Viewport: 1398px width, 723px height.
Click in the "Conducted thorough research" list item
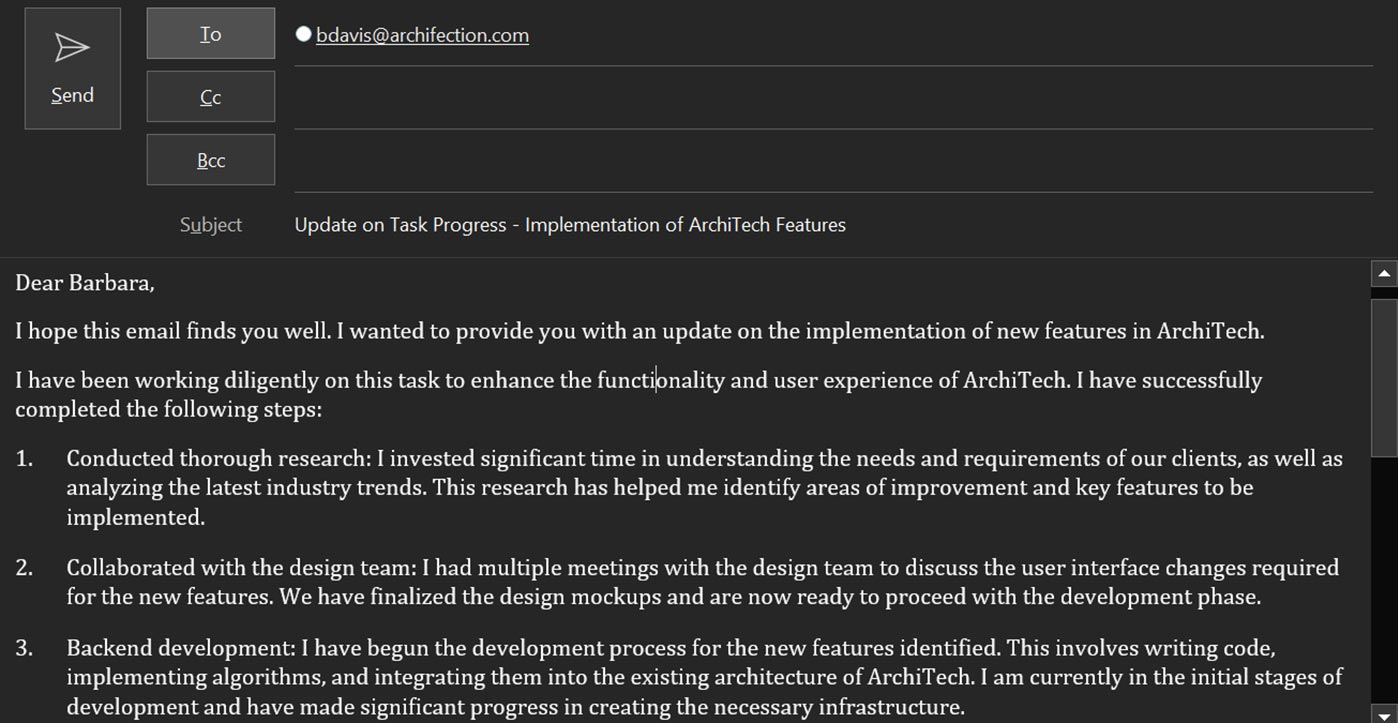[700, 488]
